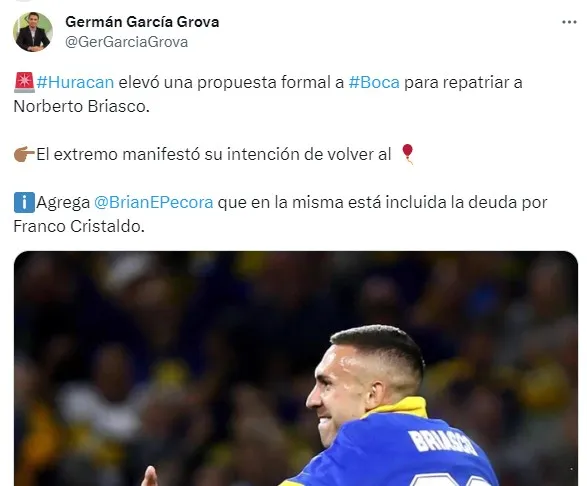Click the phrase 'incluida la deuda por'
This screenshot has height=486, width=587.
pyautogui.click(x=466, y=203)
